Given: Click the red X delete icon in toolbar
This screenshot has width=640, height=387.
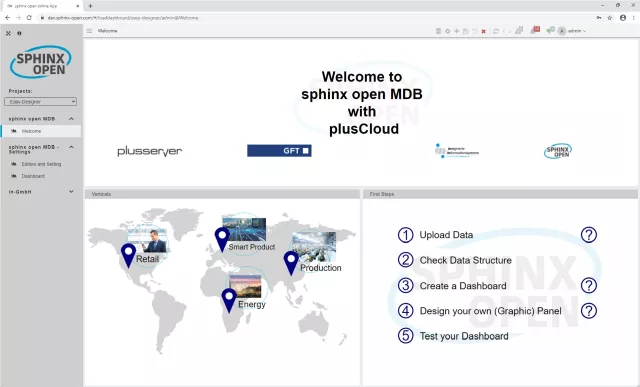Looking at the screenshot, I should click(x=484, y=31).
